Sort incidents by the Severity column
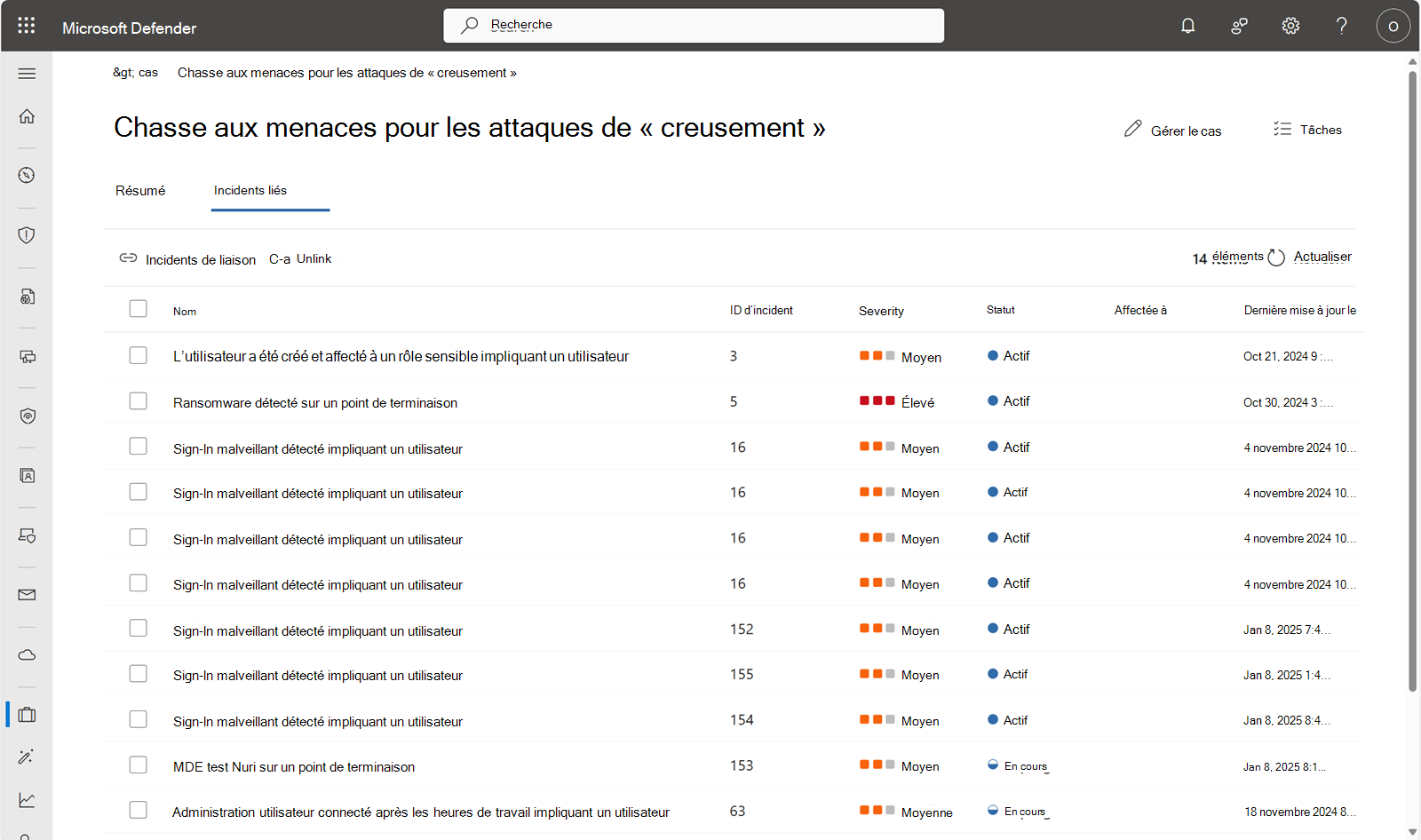The height and width of the screenshot is (840, 1421). click(x=881, y=310)
